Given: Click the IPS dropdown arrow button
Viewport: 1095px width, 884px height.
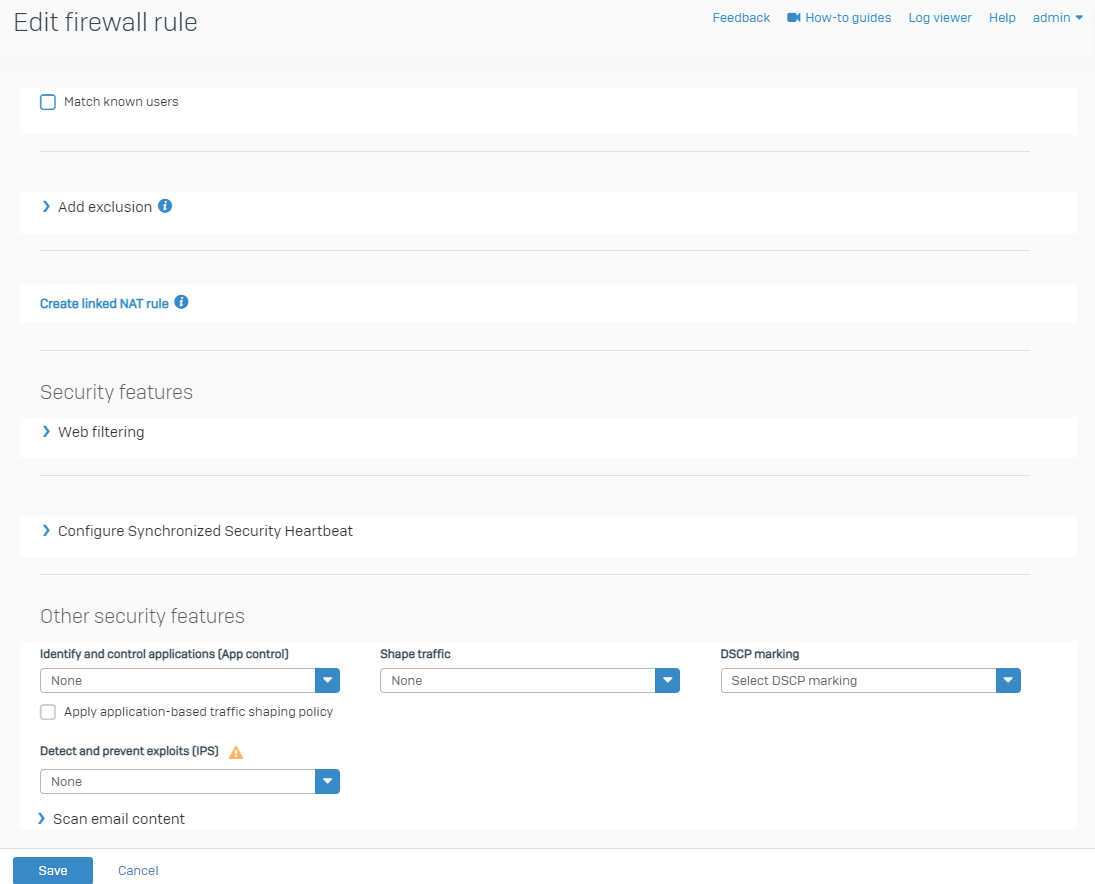Looking at the screenshot, I should coord(328,782).
